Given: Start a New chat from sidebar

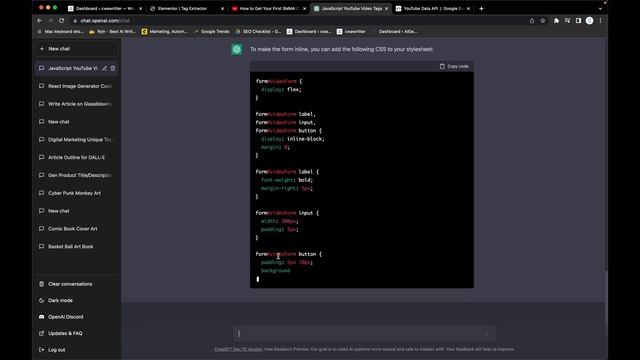Looking at the screenshot, I should tap(77, 49).
